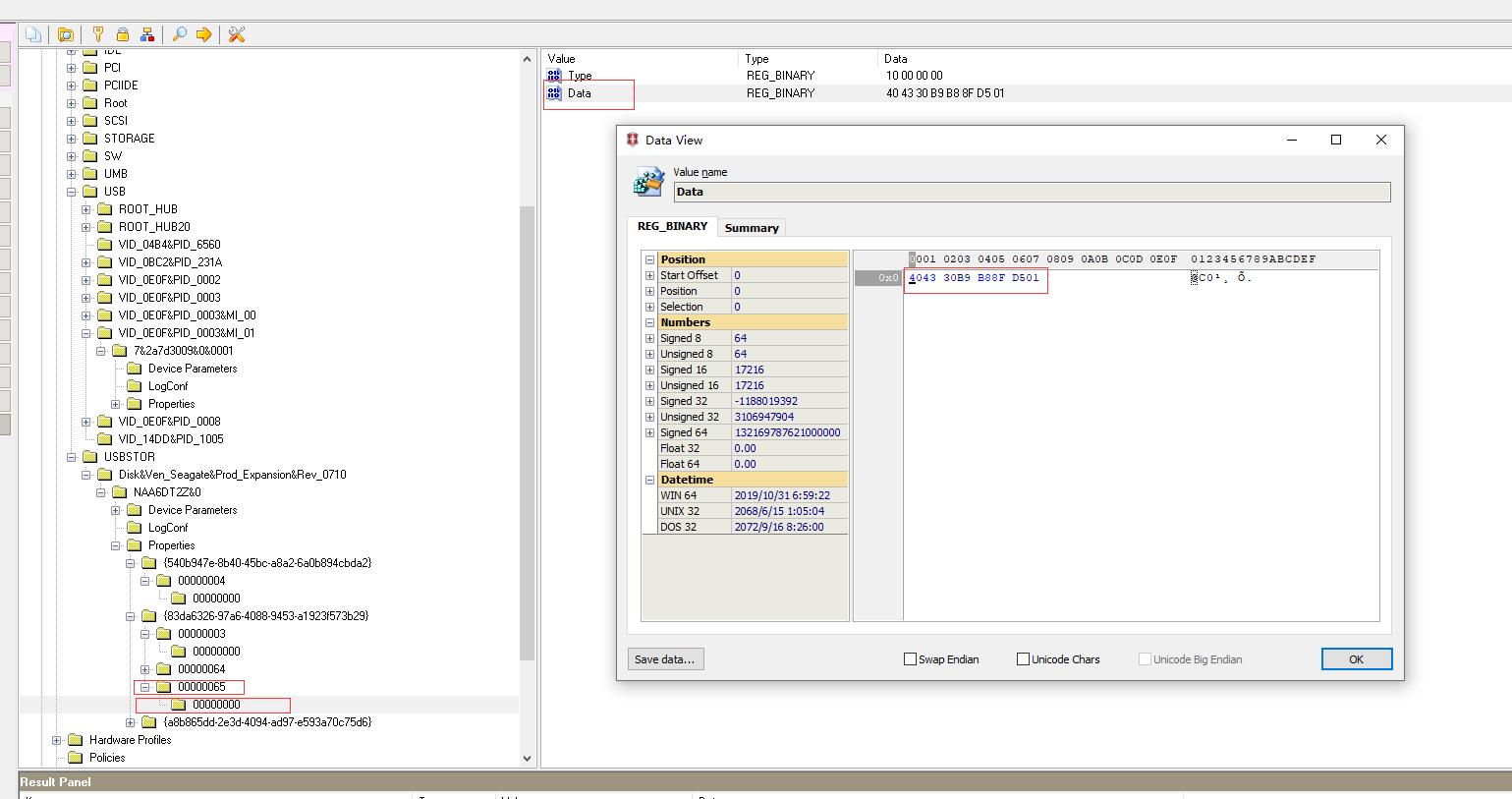Collapse the USB tree node
This screenshot has width=1512, height=799.
(71, 192)
